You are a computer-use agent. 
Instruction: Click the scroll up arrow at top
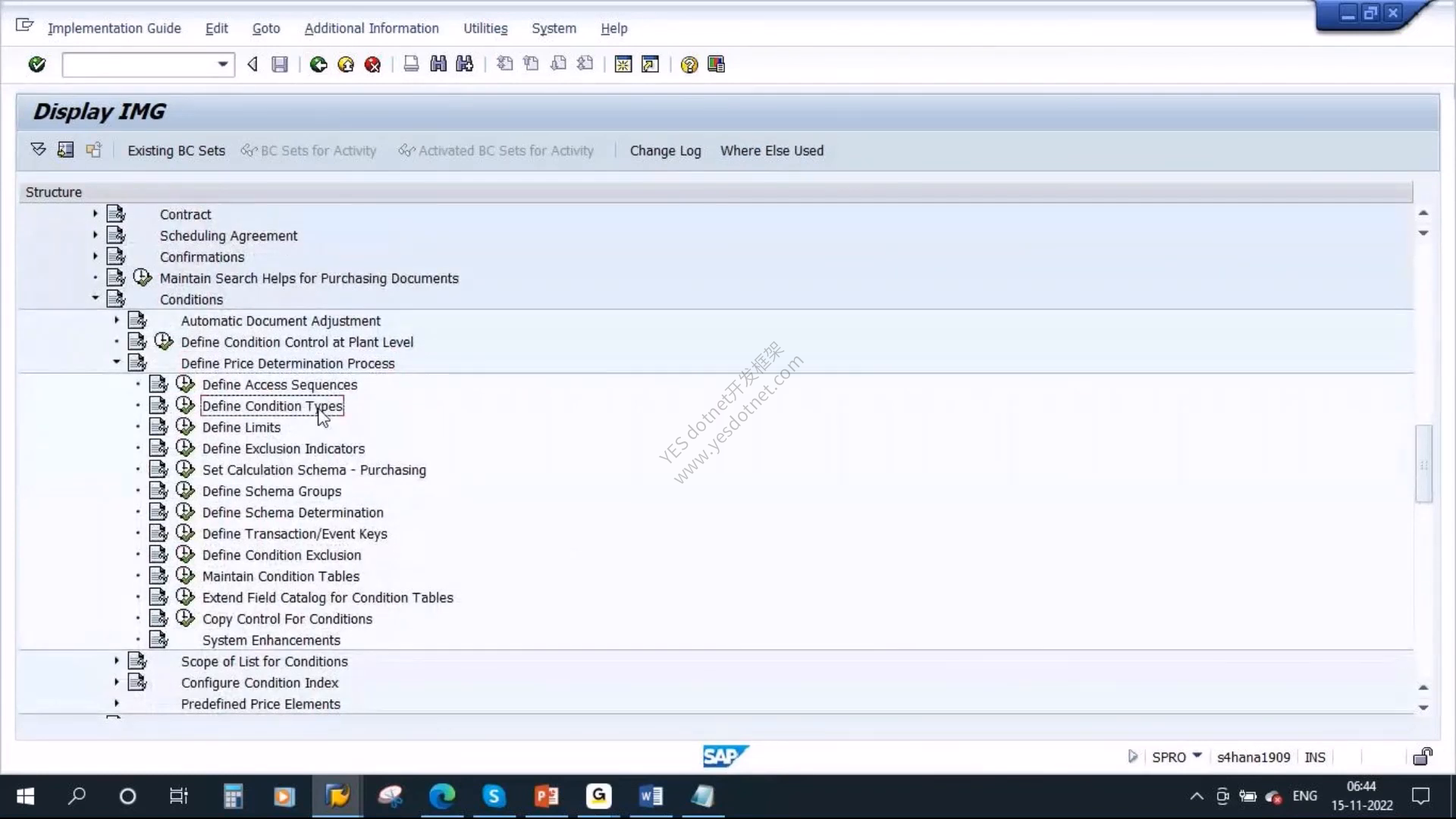coord(1423,213)
